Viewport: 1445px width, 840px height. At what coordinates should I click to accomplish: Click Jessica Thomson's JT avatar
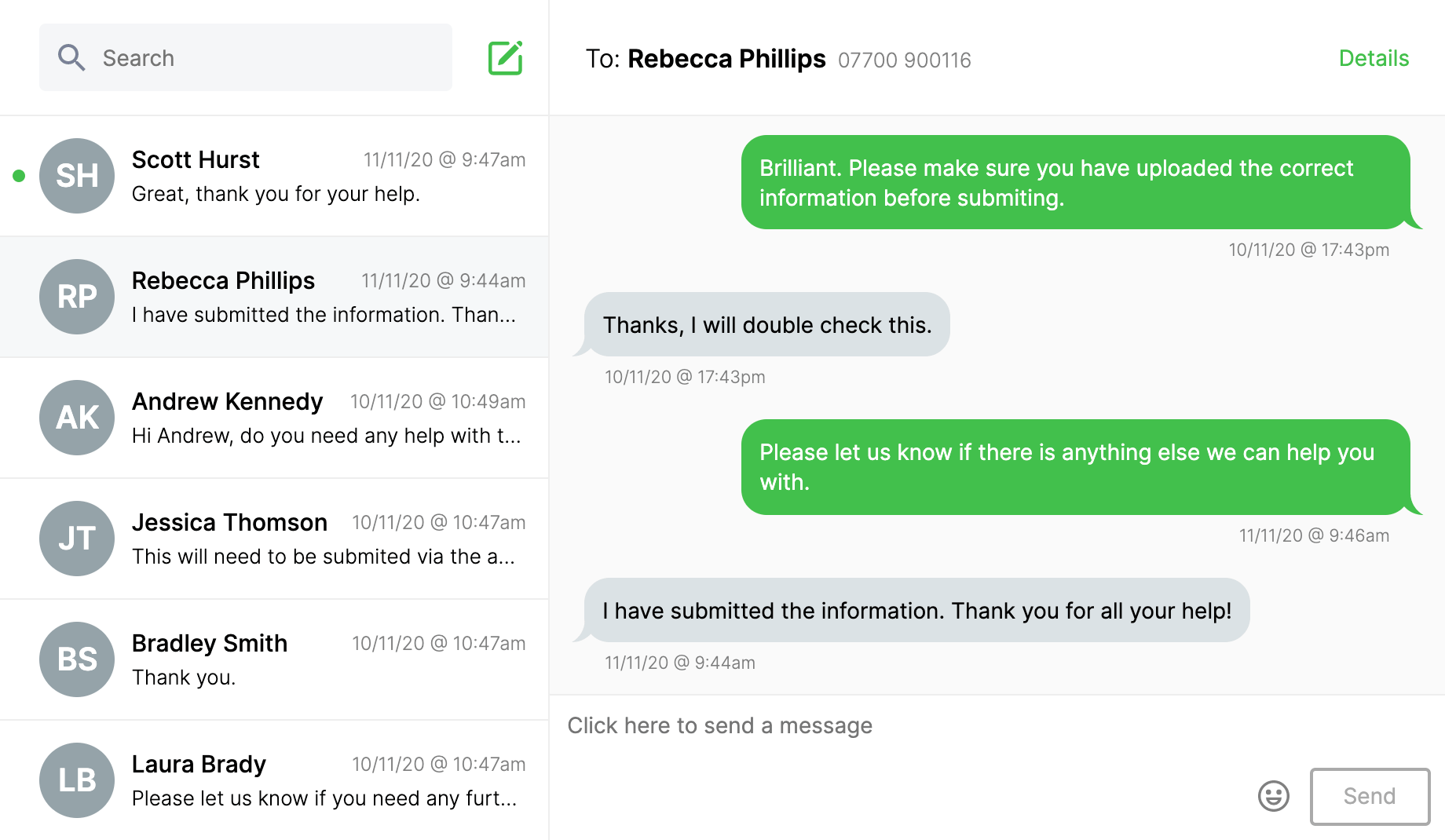click(76, 539)
